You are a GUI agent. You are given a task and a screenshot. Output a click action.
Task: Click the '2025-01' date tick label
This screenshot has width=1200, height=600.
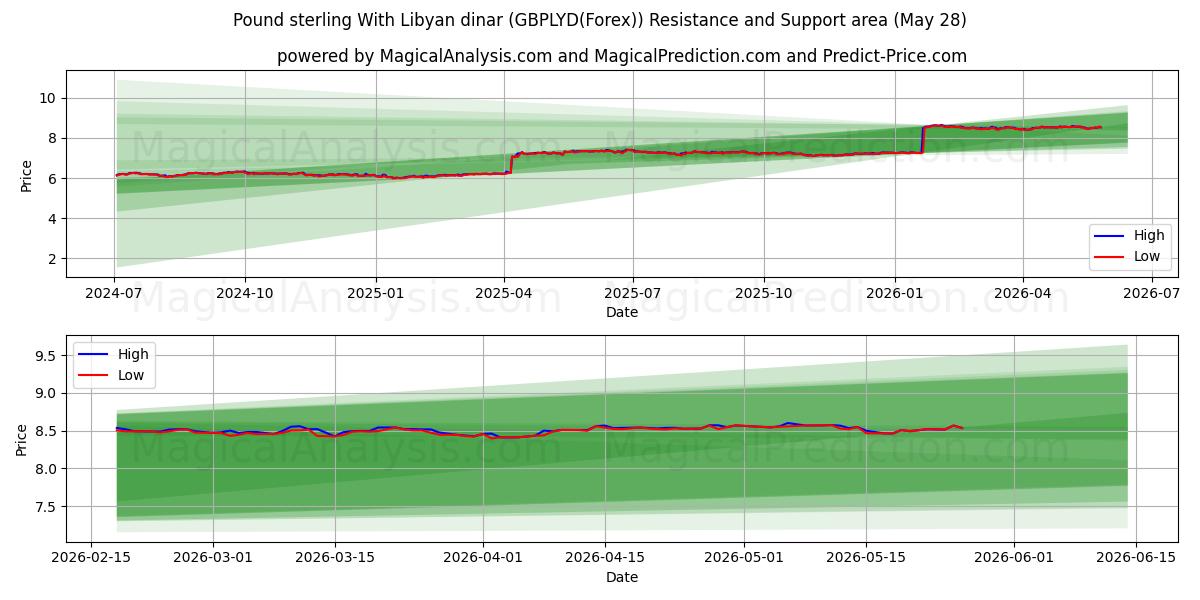point(375,294)
